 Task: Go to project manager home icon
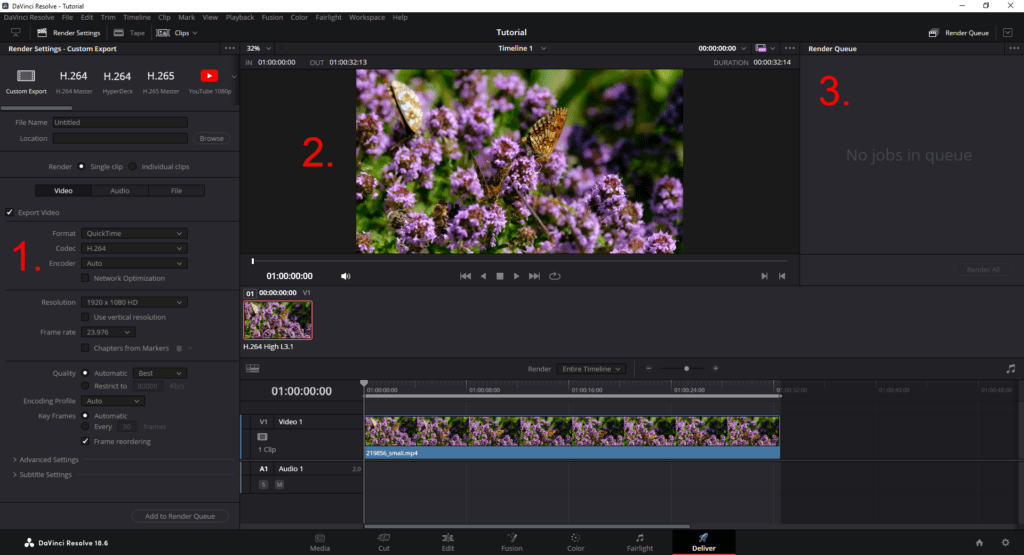pyautogui.click(x=980, y=542)
